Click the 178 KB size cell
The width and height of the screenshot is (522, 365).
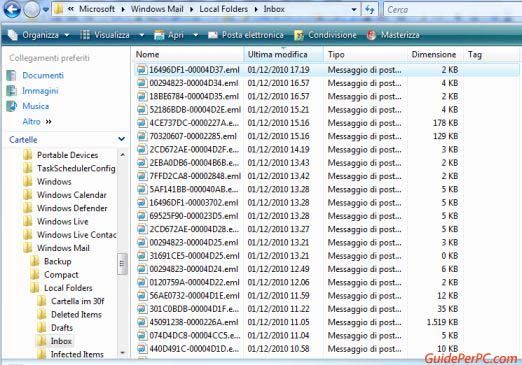(445, 123)
